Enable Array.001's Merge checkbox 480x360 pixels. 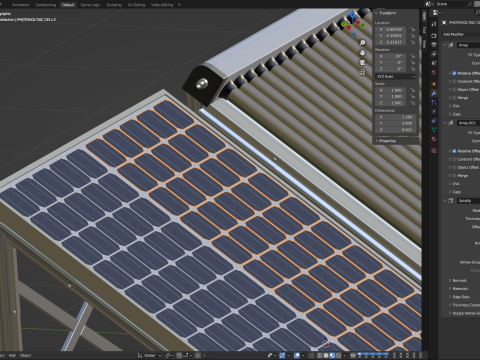pyautogui.click(x=454, y=176)
